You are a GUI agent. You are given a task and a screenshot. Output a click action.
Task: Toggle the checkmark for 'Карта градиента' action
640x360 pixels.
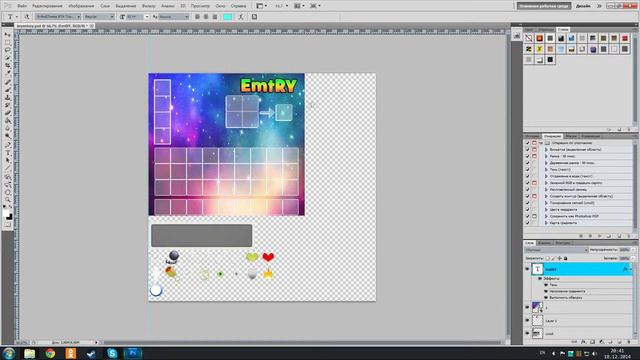(x=527, y=223)
